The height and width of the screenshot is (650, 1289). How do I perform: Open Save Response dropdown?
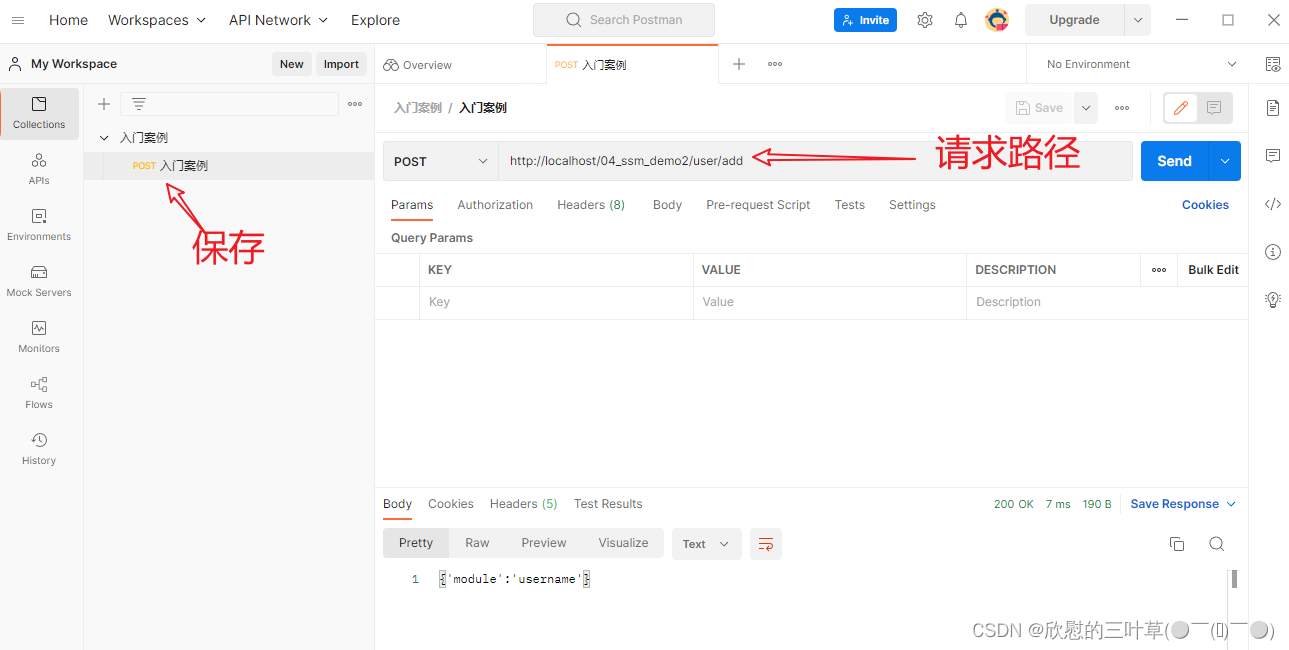1183,504
